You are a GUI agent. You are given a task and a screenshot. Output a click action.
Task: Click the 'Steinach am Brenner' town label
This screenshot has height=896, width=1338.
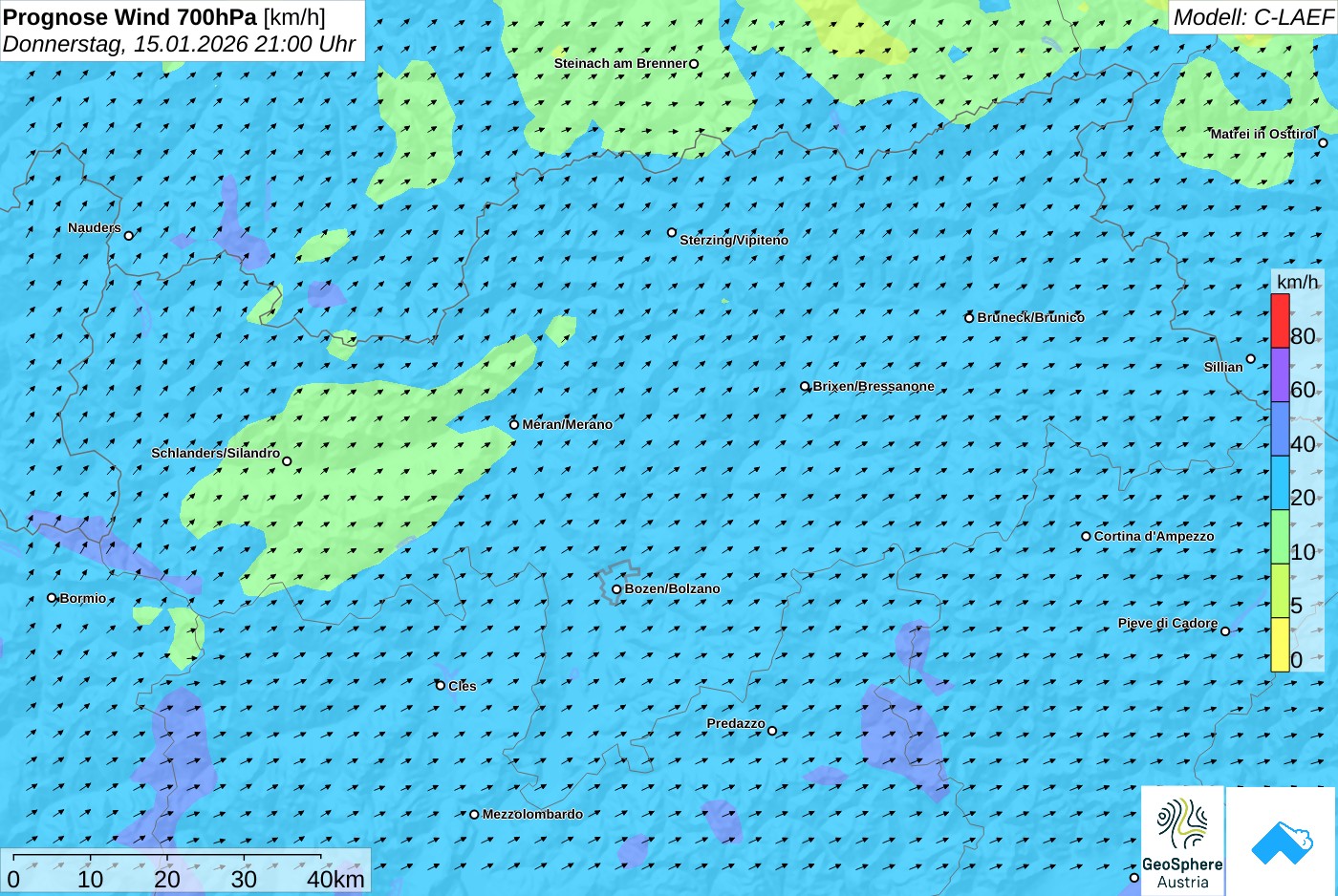[x=621, y=63]
